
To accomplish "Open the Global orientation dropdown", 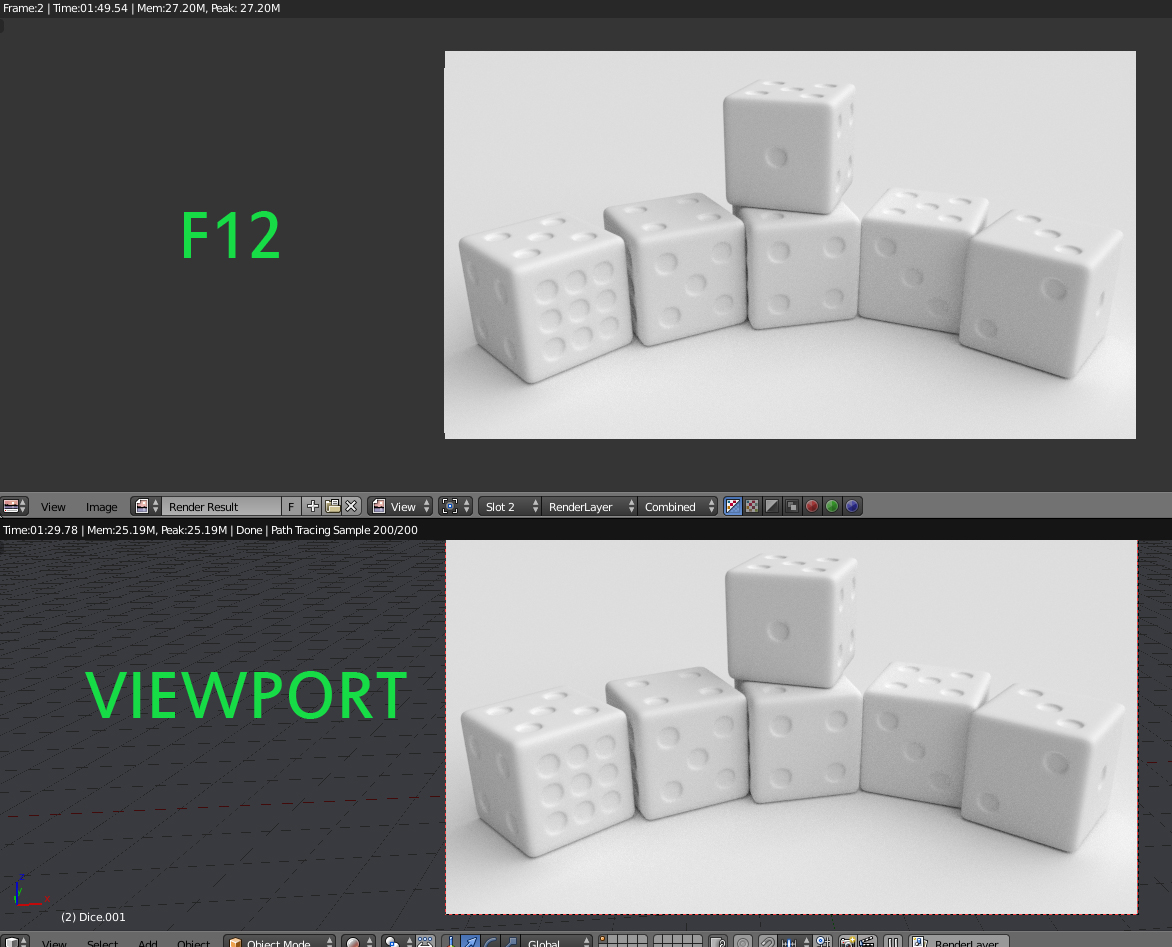I will [x=557, y=943].
